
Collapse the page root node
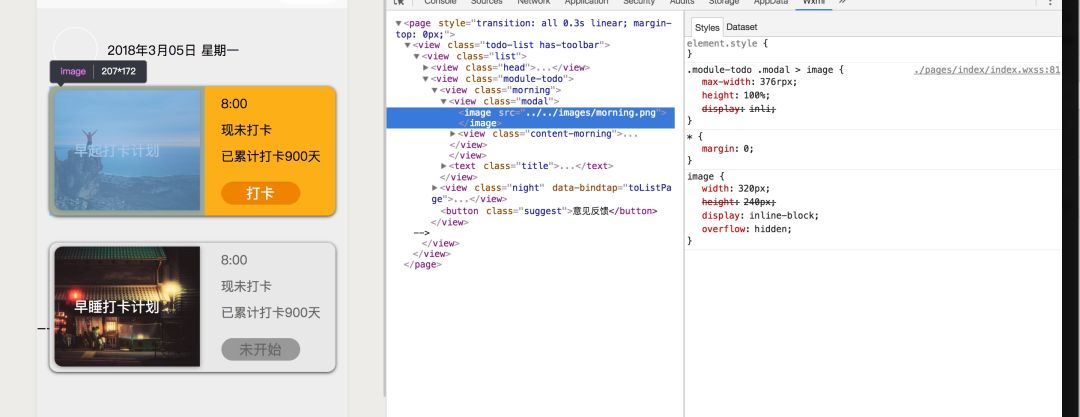pos(398,23)
